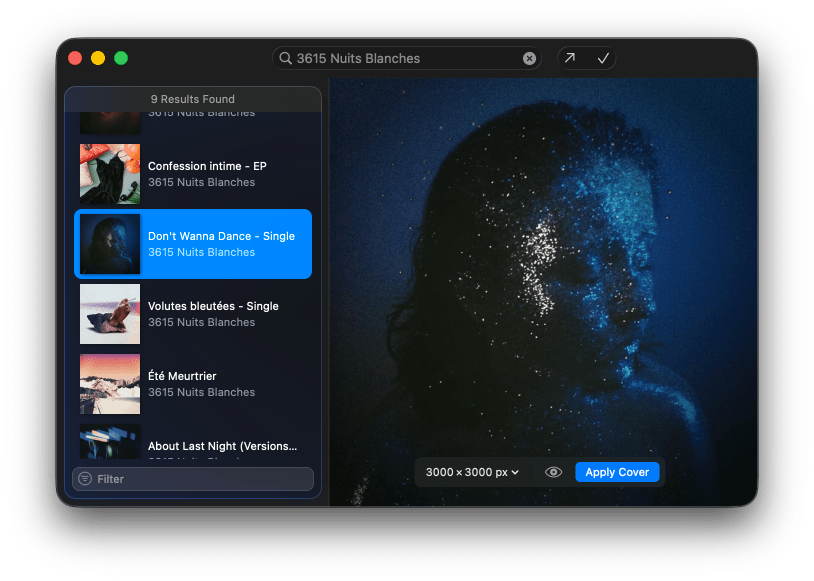814x581 pixels.
Task: Click the About Last Night cover thumbnail
Action: pyautogui.click(x=110, y=442)
